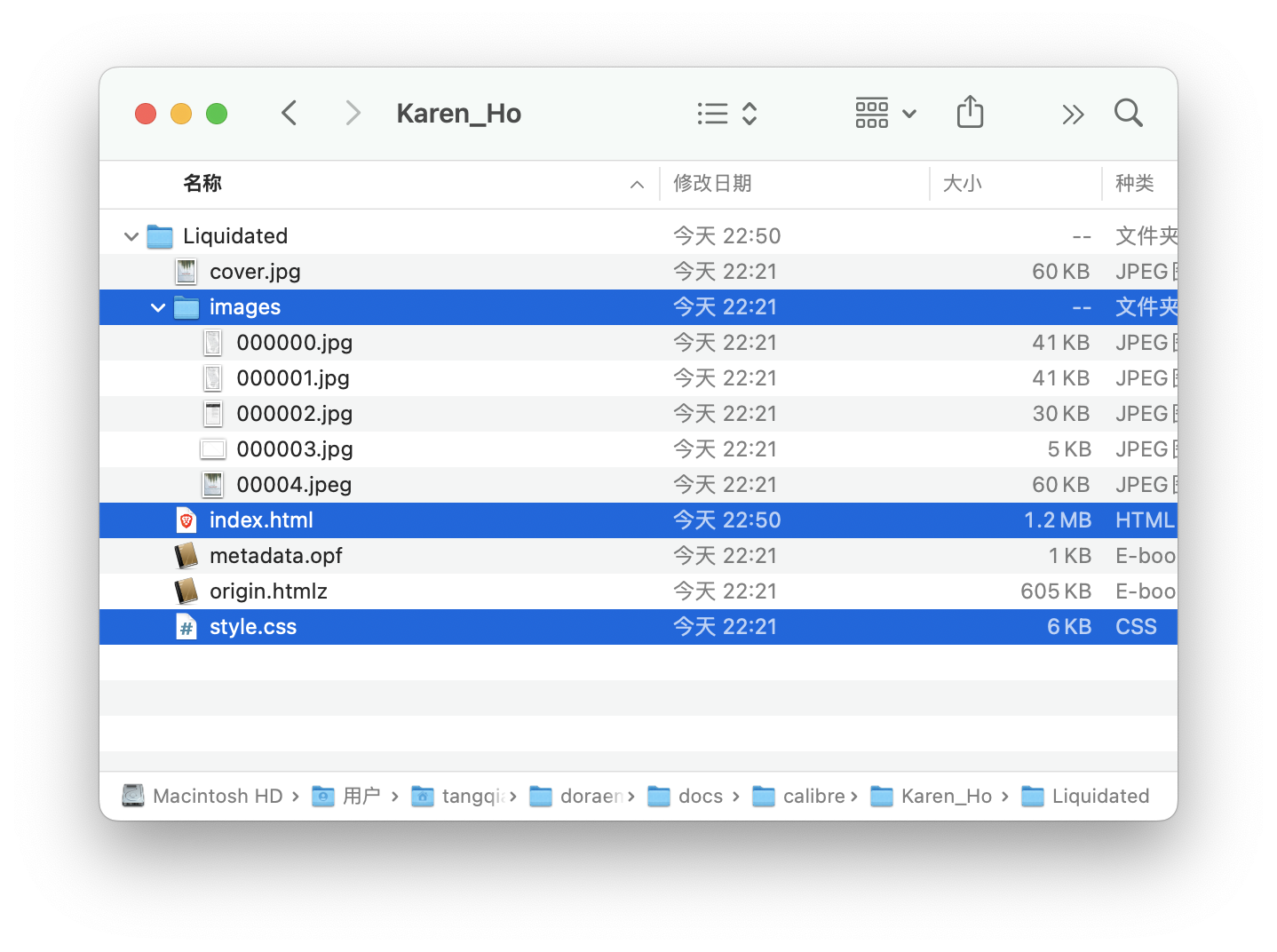This screenshot has width=1277, height=952.
Task: Click the metadata.opf e-book icon
Action: pyautogui.click(x=186, y=555)
